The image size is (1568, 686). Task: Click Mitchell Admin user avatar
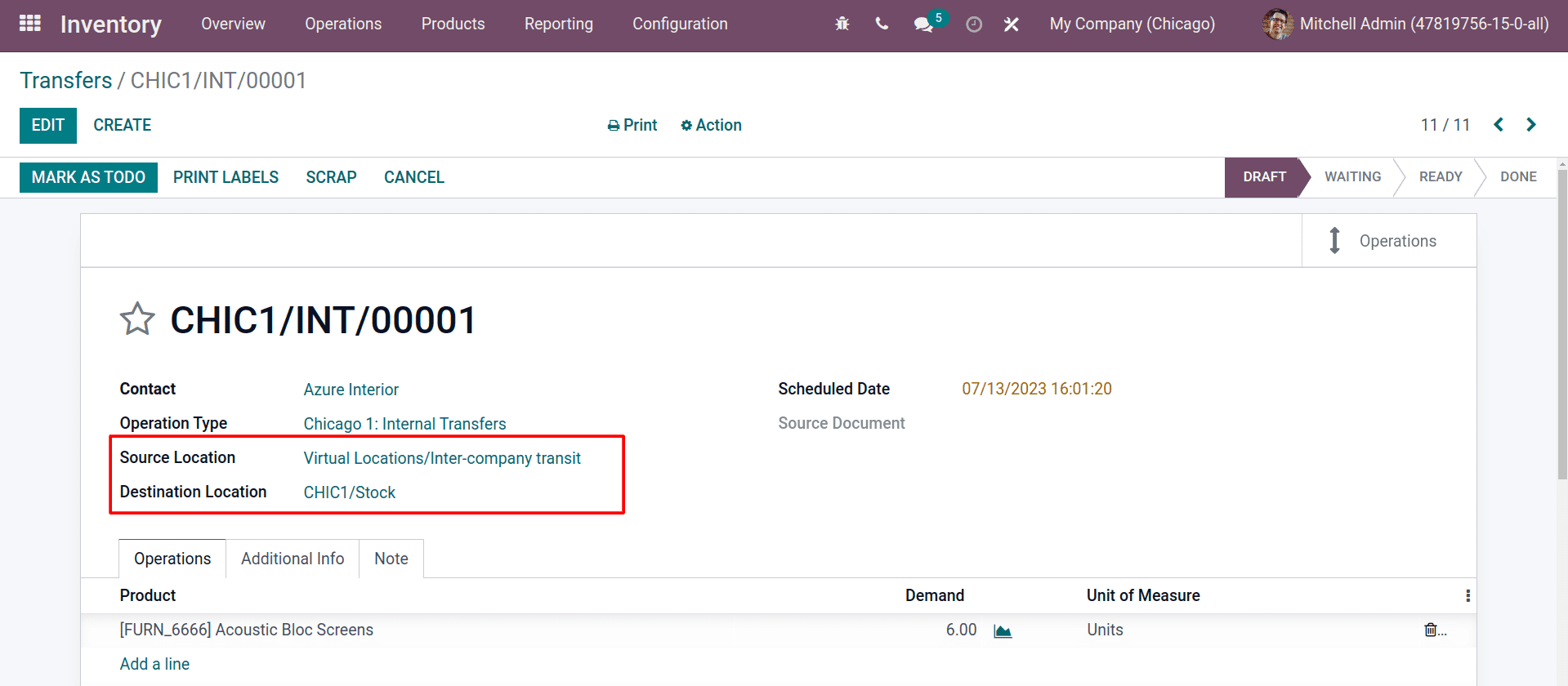[x=1277, y=24]
